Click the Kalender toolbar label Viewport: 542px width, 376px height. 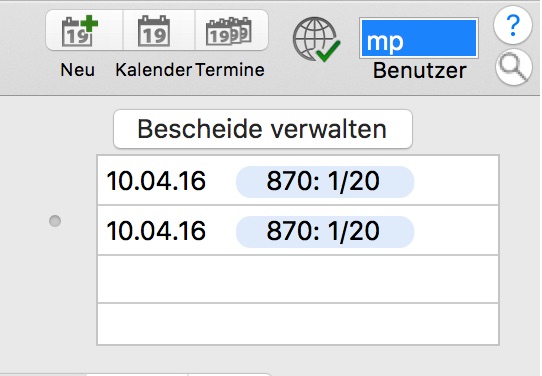point(153,70)
